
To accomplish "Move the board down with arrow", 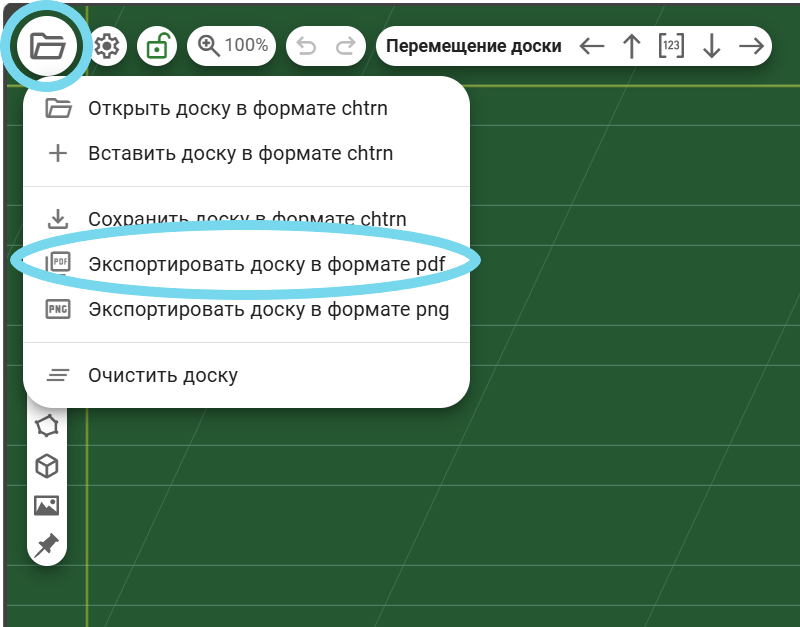I will coord(711,46).
